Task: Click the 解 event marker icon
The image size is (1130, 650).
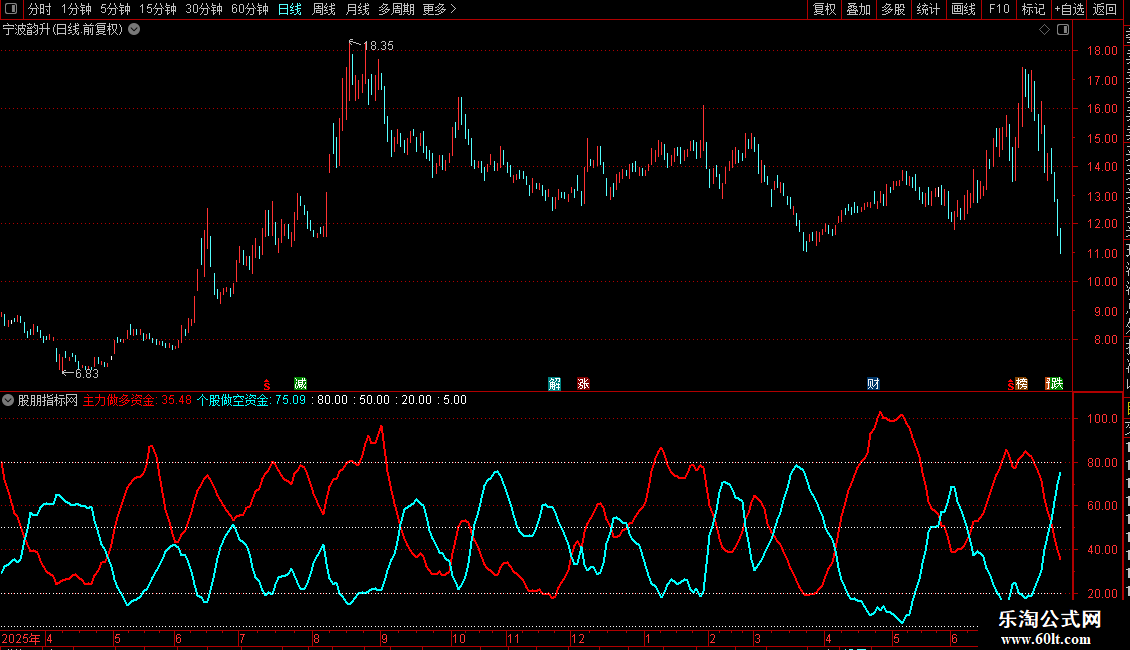Action: click(x=554, y=383)
